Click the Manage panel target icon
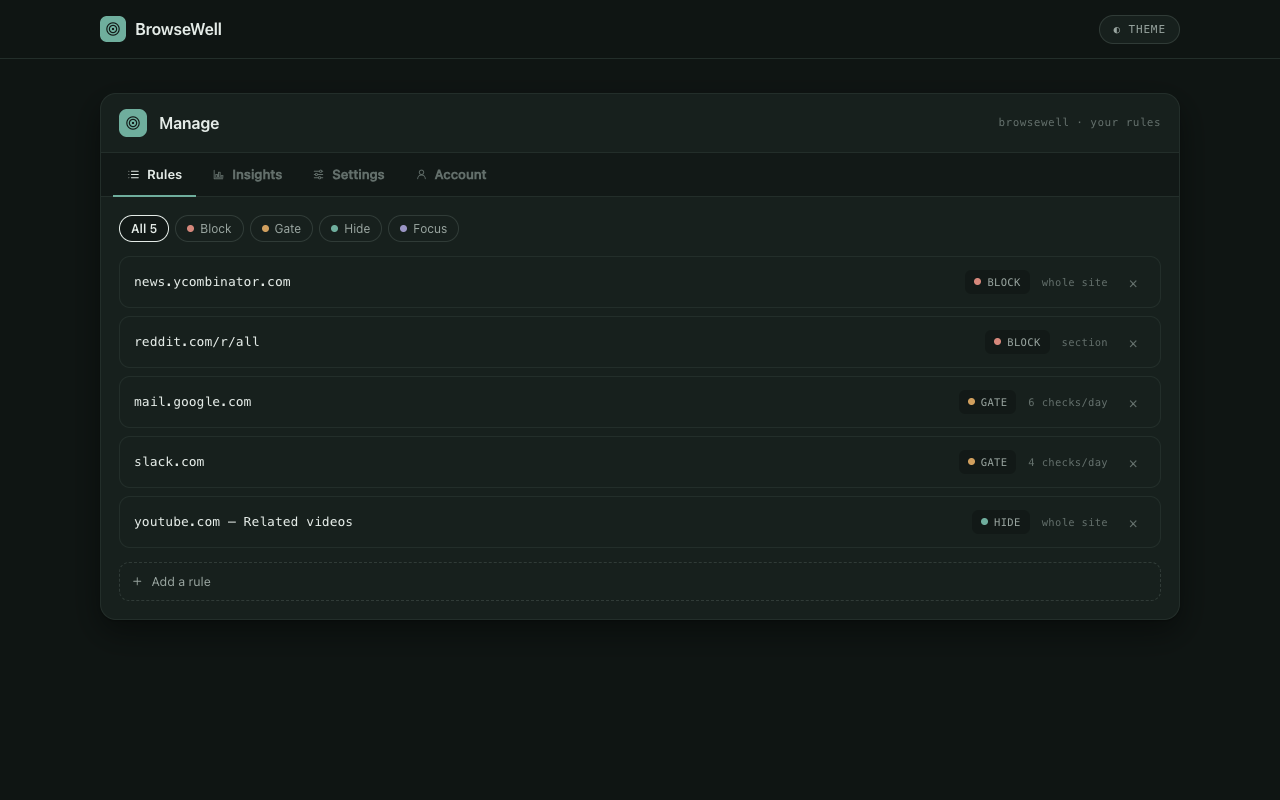Screen dimensions: 1280x800 point(133,123)
